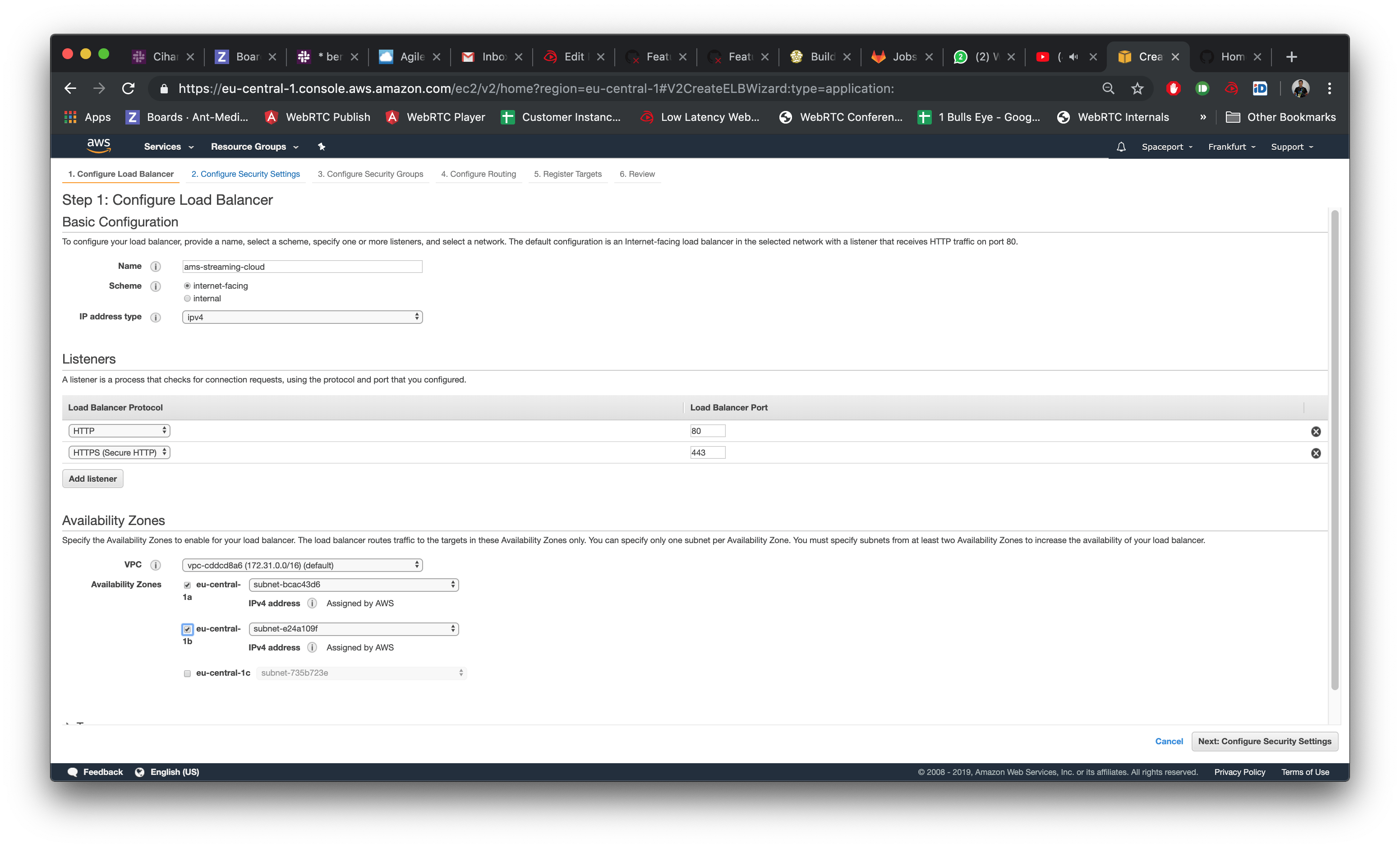Image resolution: width=1400 pixels, height=848 pixels.
Task: Click the port 443 input field
Action: (x=707, y=452)
